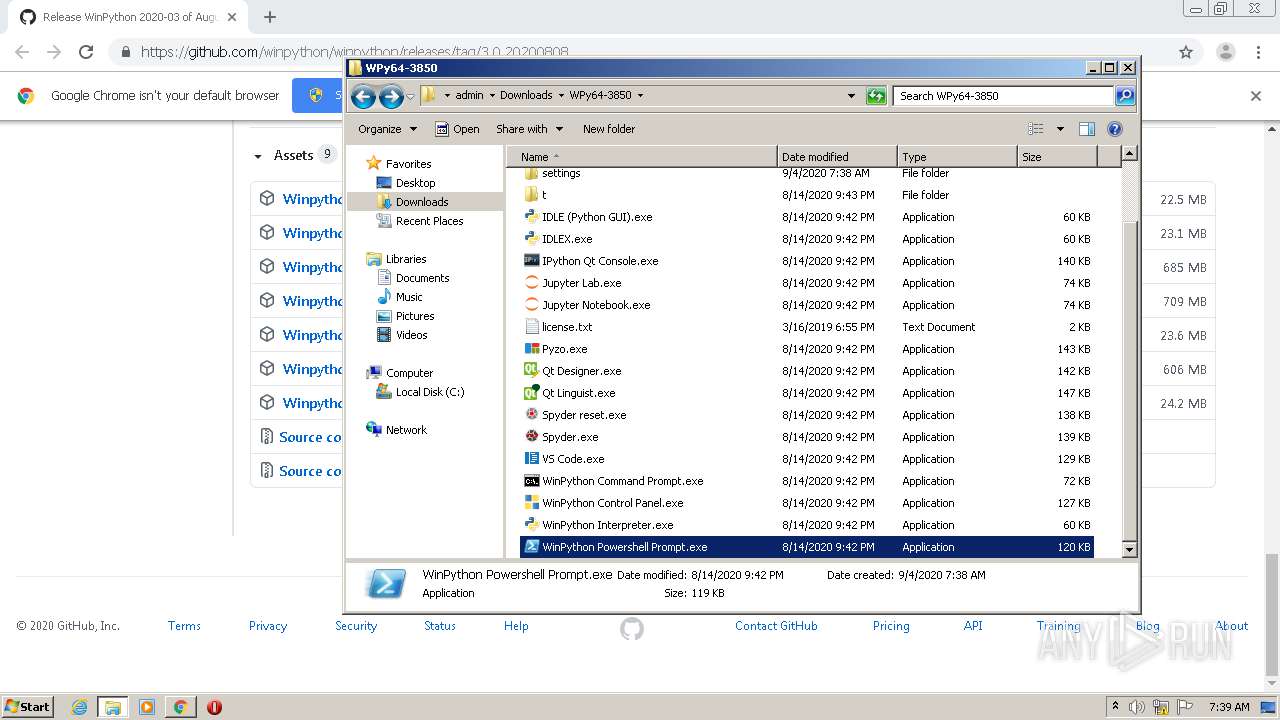Select the WinPython Command Prompt.exe icon
The width and height of the screenshot is (1280, 720).
pos(532,481)
